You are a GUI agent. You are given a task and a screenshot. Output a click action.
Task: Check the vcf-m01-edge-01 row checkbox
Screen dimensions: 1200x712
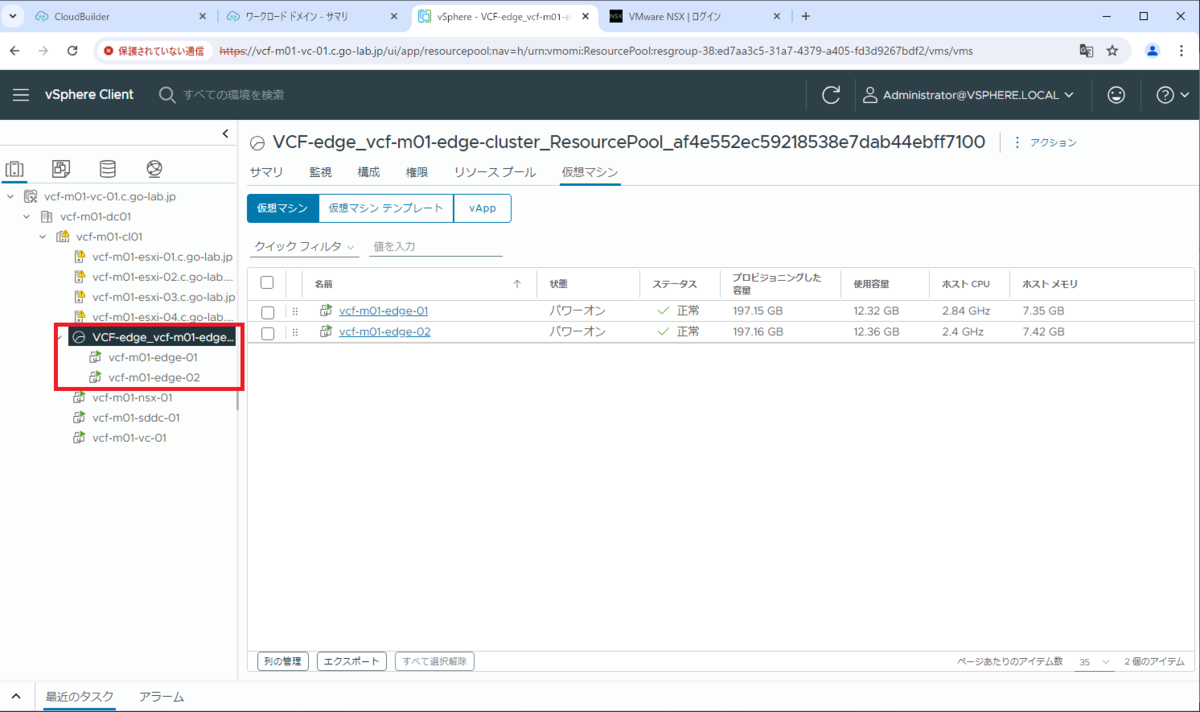[267, 311]
